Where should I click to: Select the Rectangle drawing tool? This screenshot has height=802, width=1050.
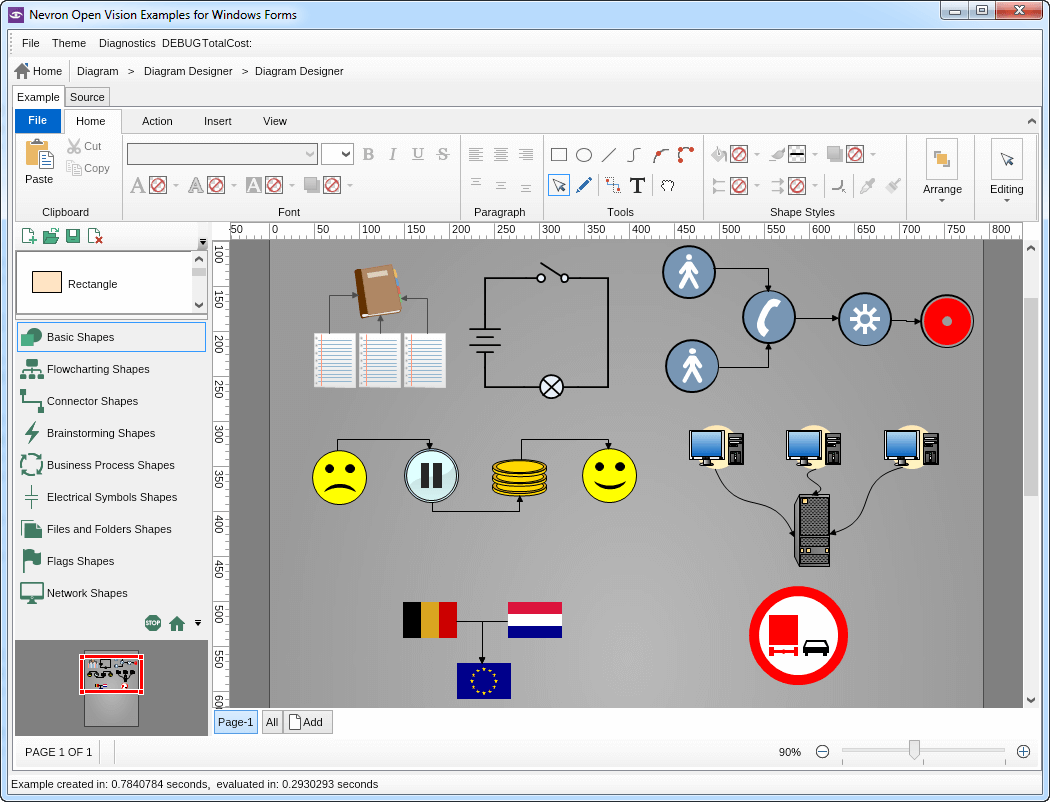click(559, 155)
